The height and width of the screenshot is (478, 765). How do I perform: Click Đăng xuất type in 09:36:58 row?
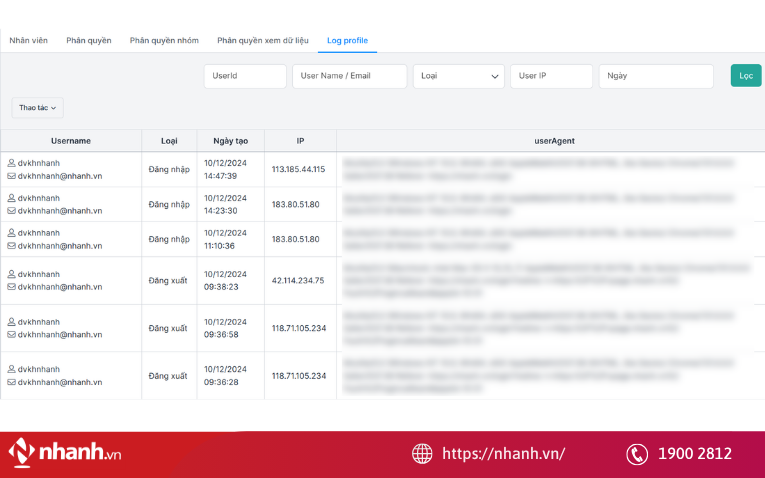(x=168, y=328)
